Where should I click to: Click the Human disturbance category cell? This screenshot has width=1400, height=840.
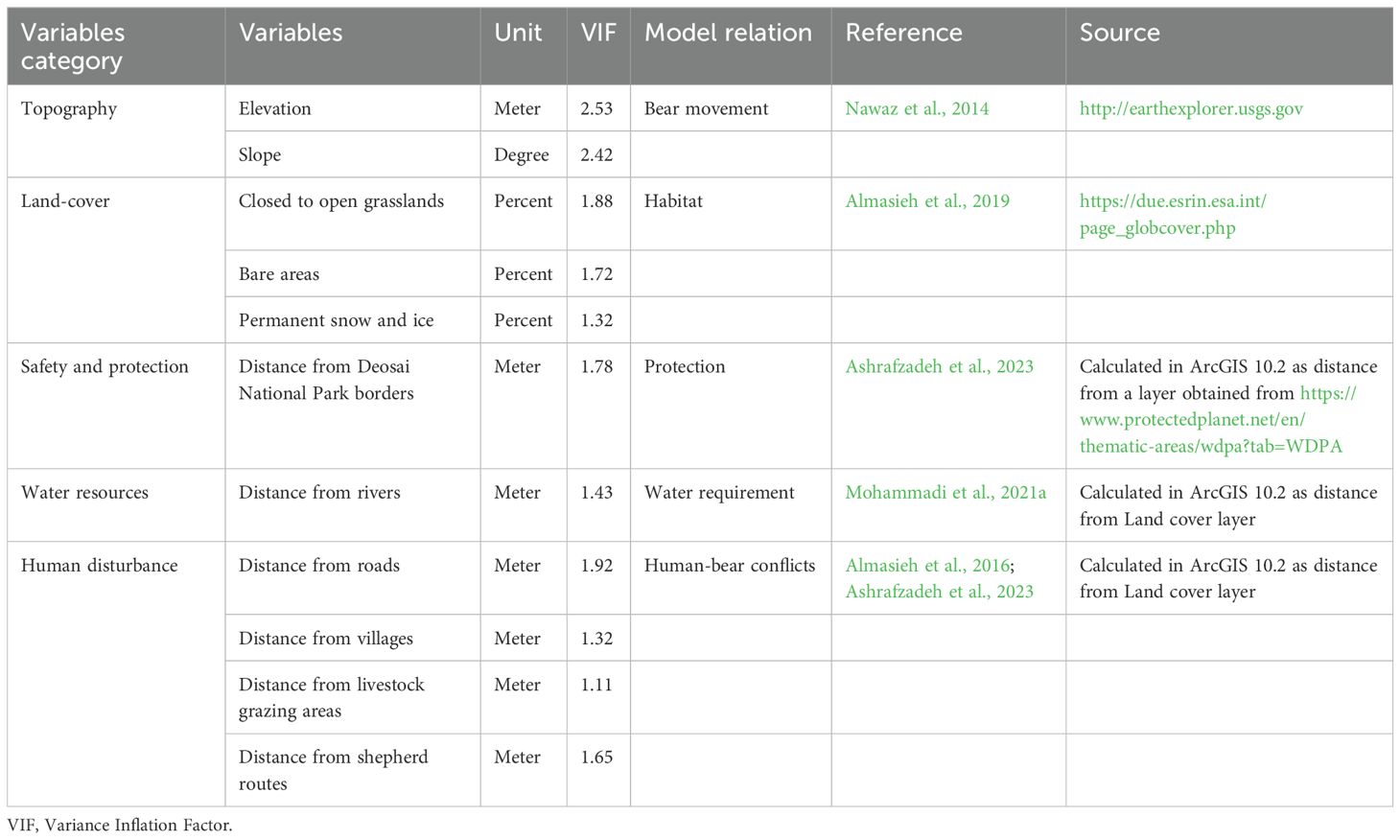click(100, 566)
